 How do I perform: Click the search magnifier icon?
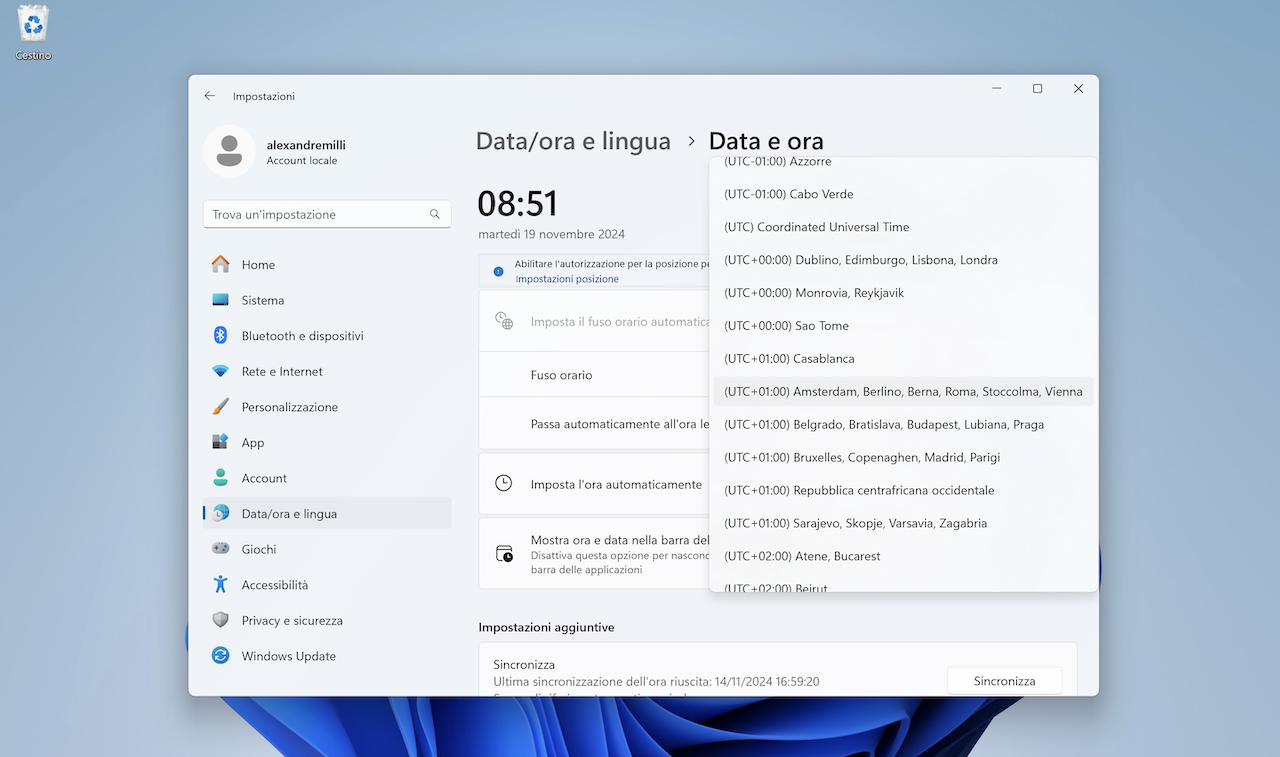pyautogui.click(x=435, y=214)
